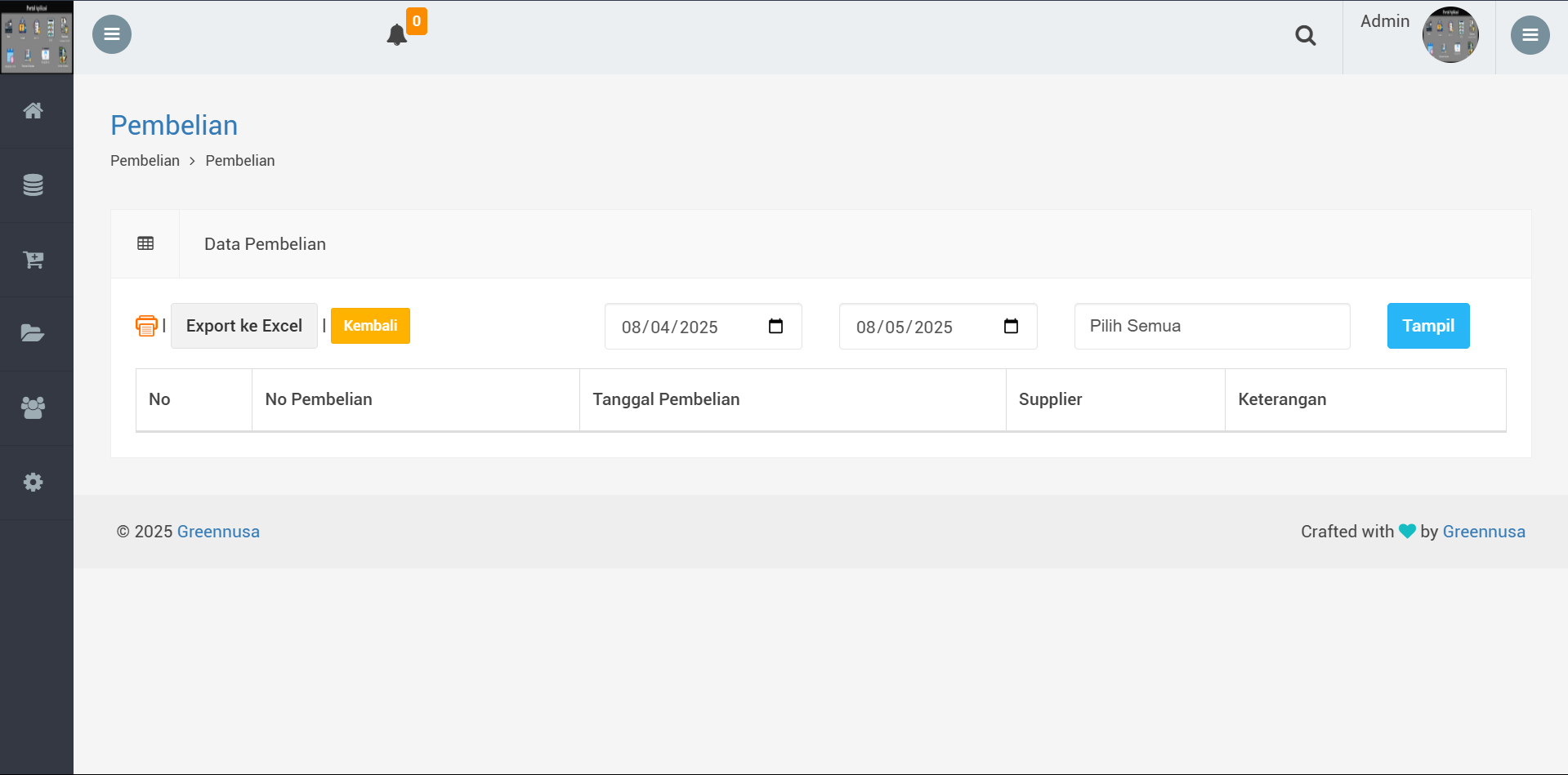The image size is (1568, 775).
Task: Click the first Pembelian breadcrumb item
Action: pyautogui.click(x=145, y=161)
